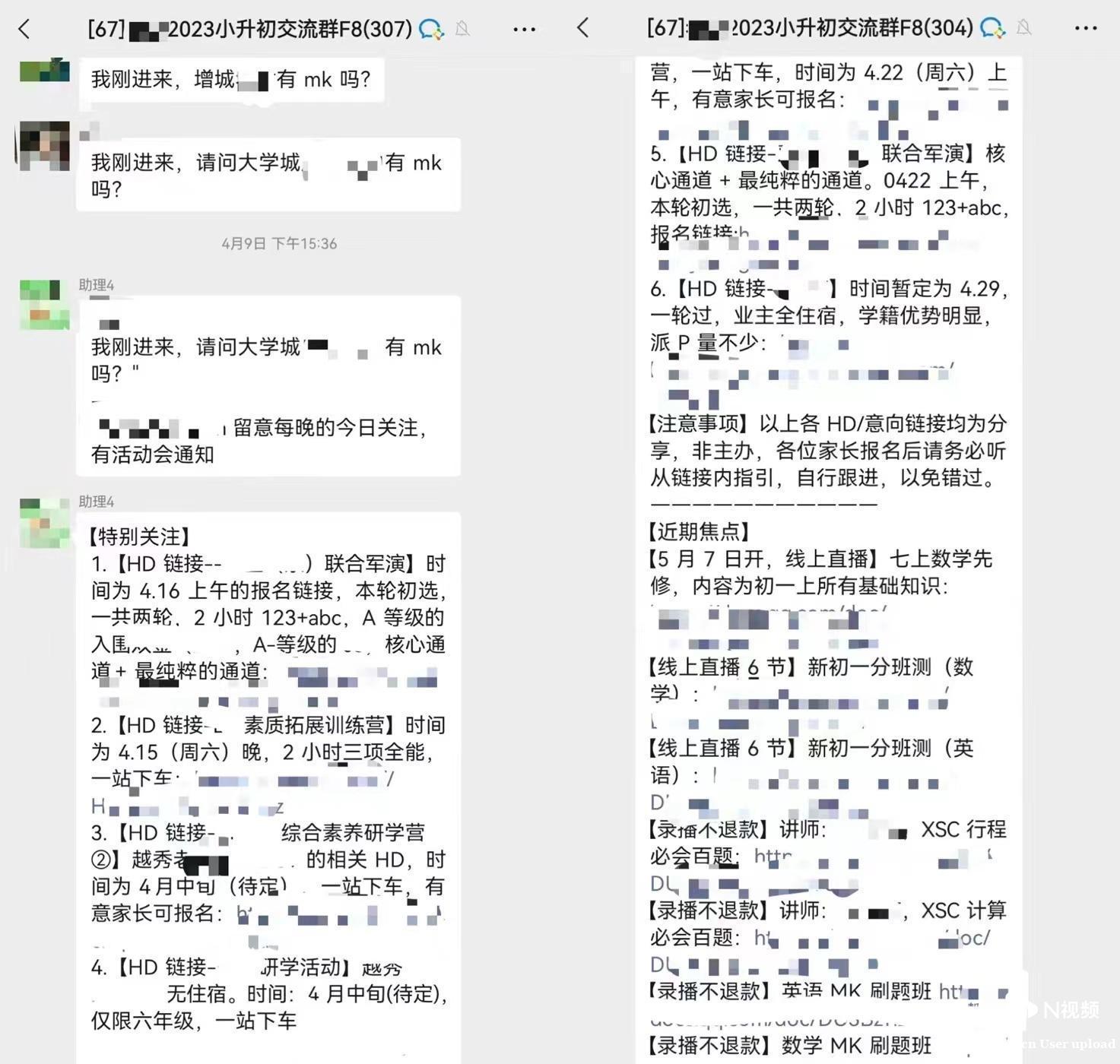Open the F8(304) group chat title

pos(810,27)
